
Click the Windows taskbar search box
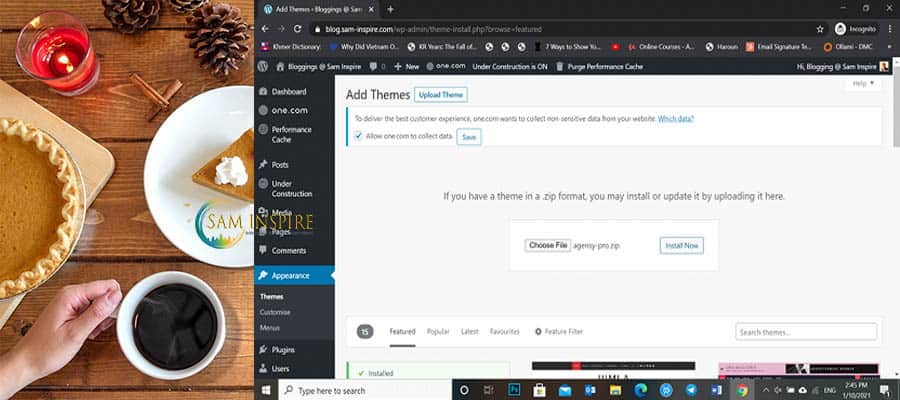pyautogui.click(x=365, y=390)
